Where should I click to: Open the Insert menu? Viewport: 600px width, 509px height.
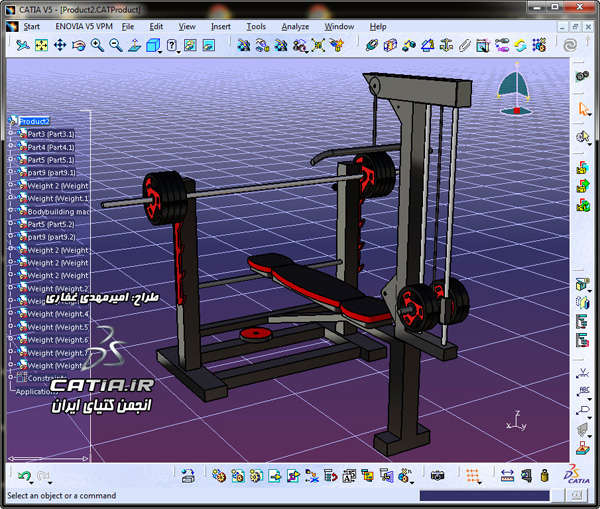coord(221,26)
